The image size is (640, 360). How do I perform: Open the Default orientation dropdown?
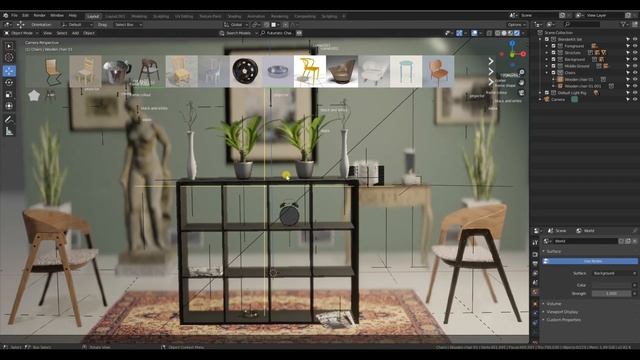pos(77,24)
